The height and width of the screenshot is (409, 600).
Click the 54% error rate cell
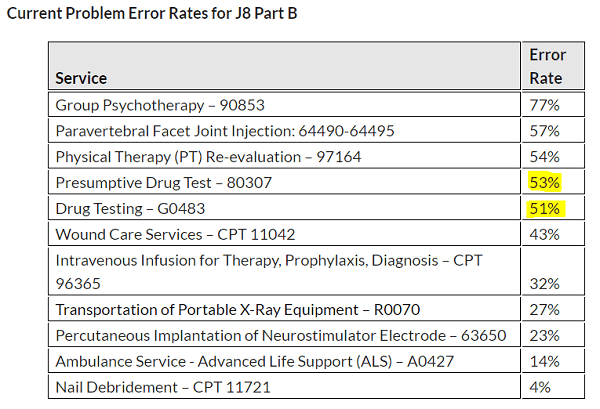pyautogui.click(x=545, y=156)
